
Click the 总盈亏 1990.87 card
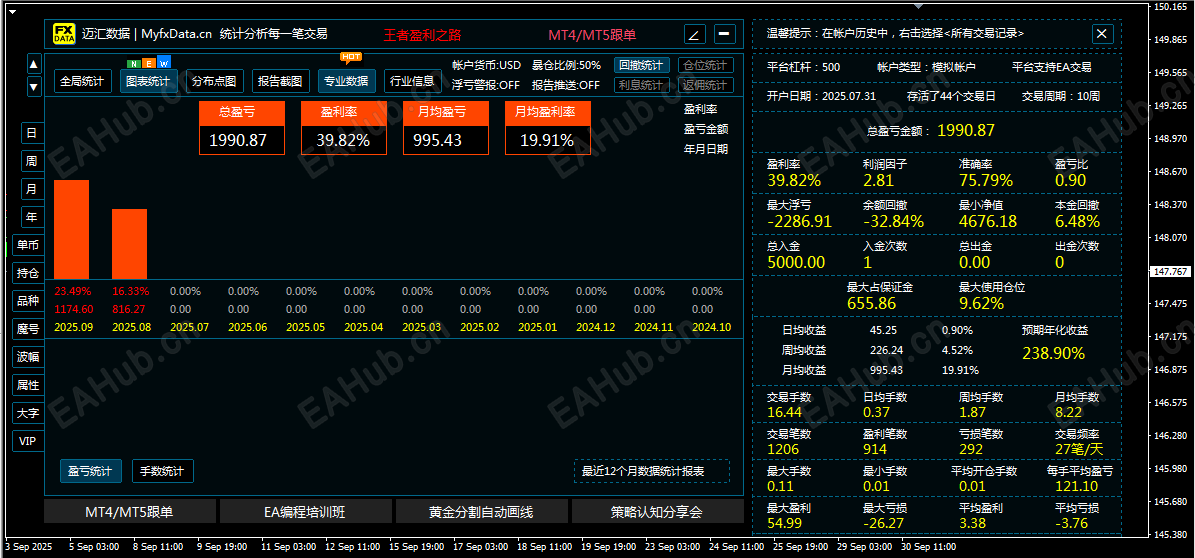tap(242, 127)
